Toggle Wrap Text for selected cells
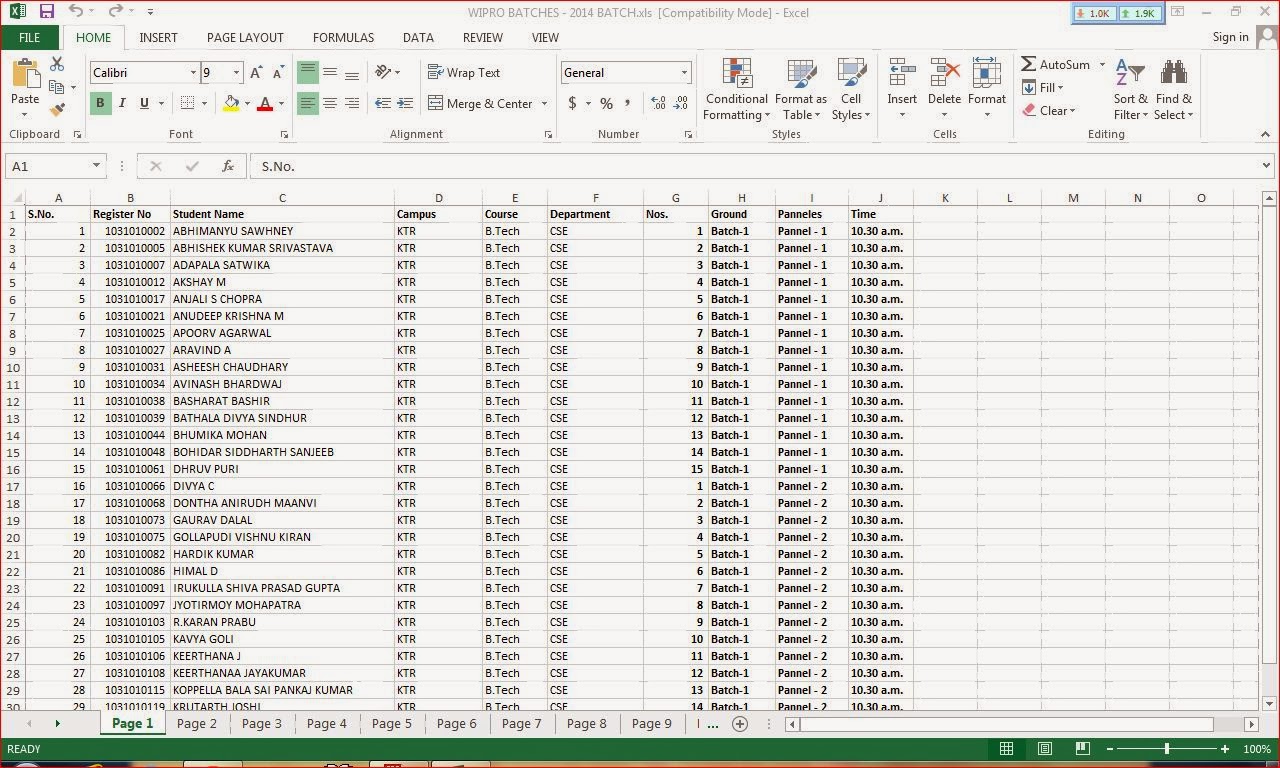Image resolution: width=1280 pixels, height=768 pixels. [x=464, y=72]
